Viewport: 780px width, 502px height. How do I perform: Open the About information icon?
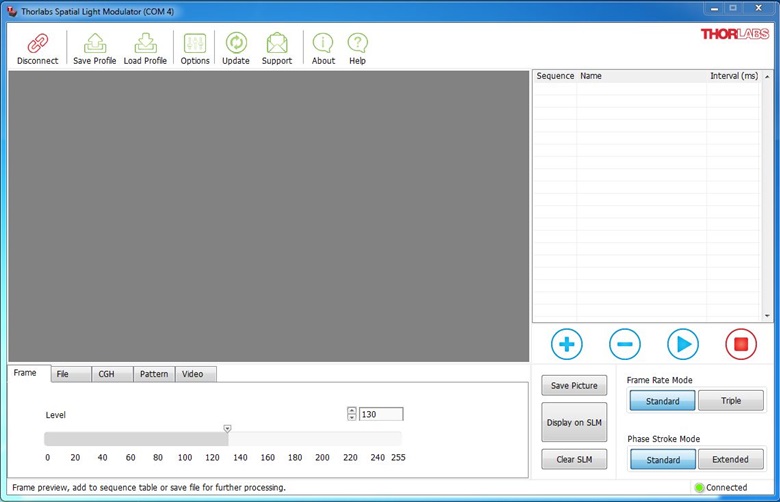point(323,46)
